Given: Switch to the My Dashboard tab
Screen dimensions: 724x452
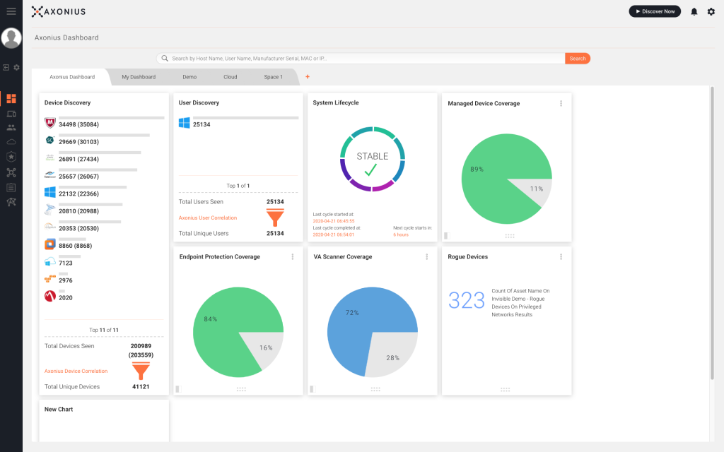Looking at the screenshot, I should point(139,77).
